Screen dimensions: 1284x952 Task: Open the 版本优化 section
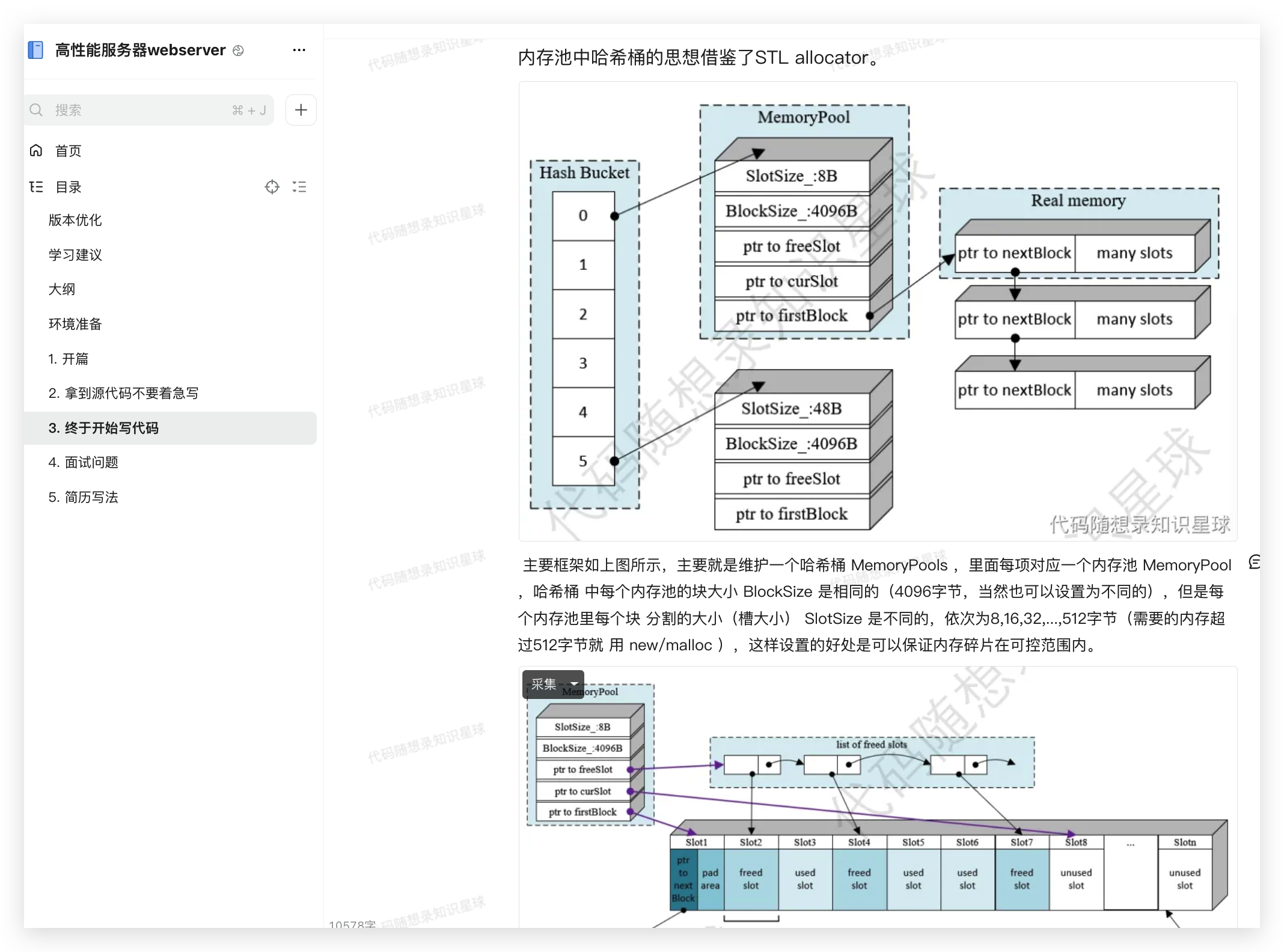click(x=75, y=220)
